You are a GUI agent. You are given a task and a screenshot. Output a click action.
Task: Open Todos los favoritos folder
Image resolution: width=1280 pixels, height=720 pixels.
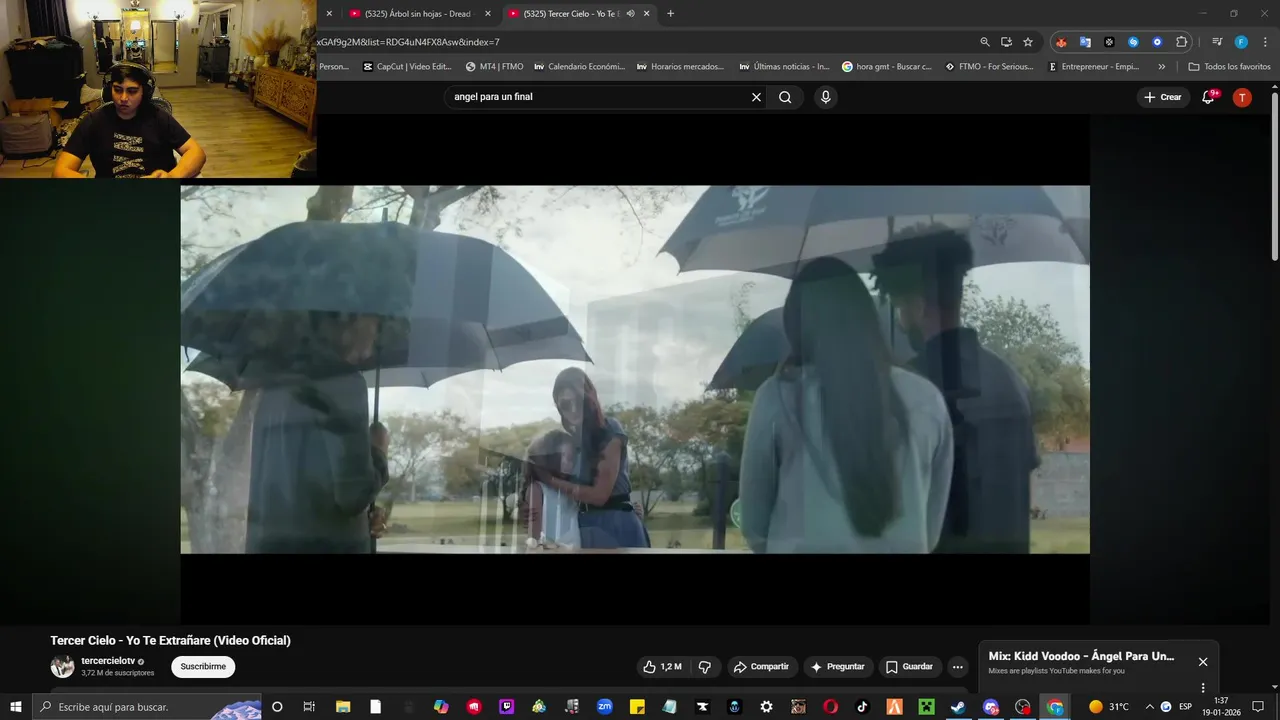tap(1229, 67)
